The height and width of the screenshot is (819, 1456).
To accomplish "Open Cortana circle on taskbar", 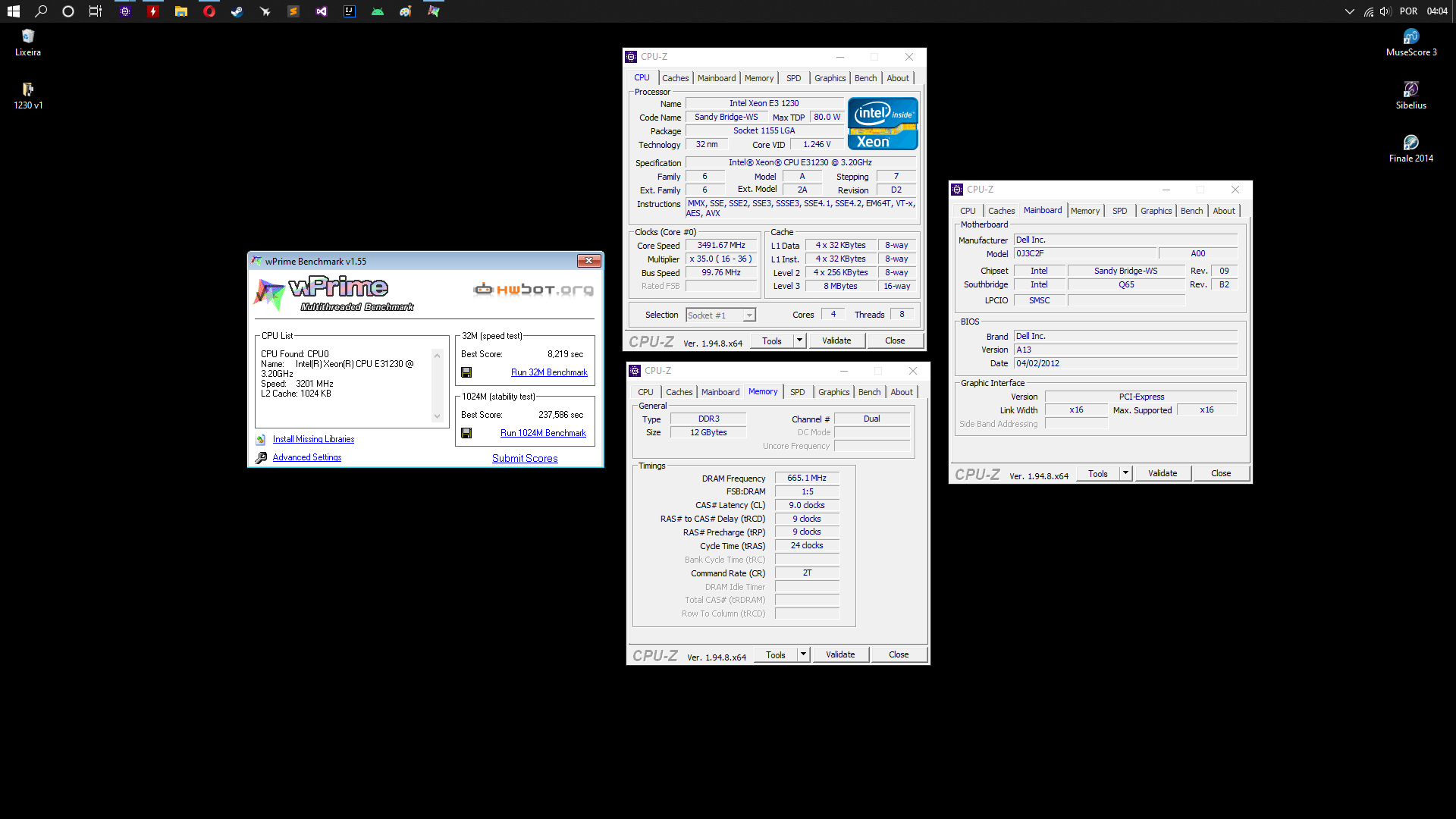I will coord(68,11).
